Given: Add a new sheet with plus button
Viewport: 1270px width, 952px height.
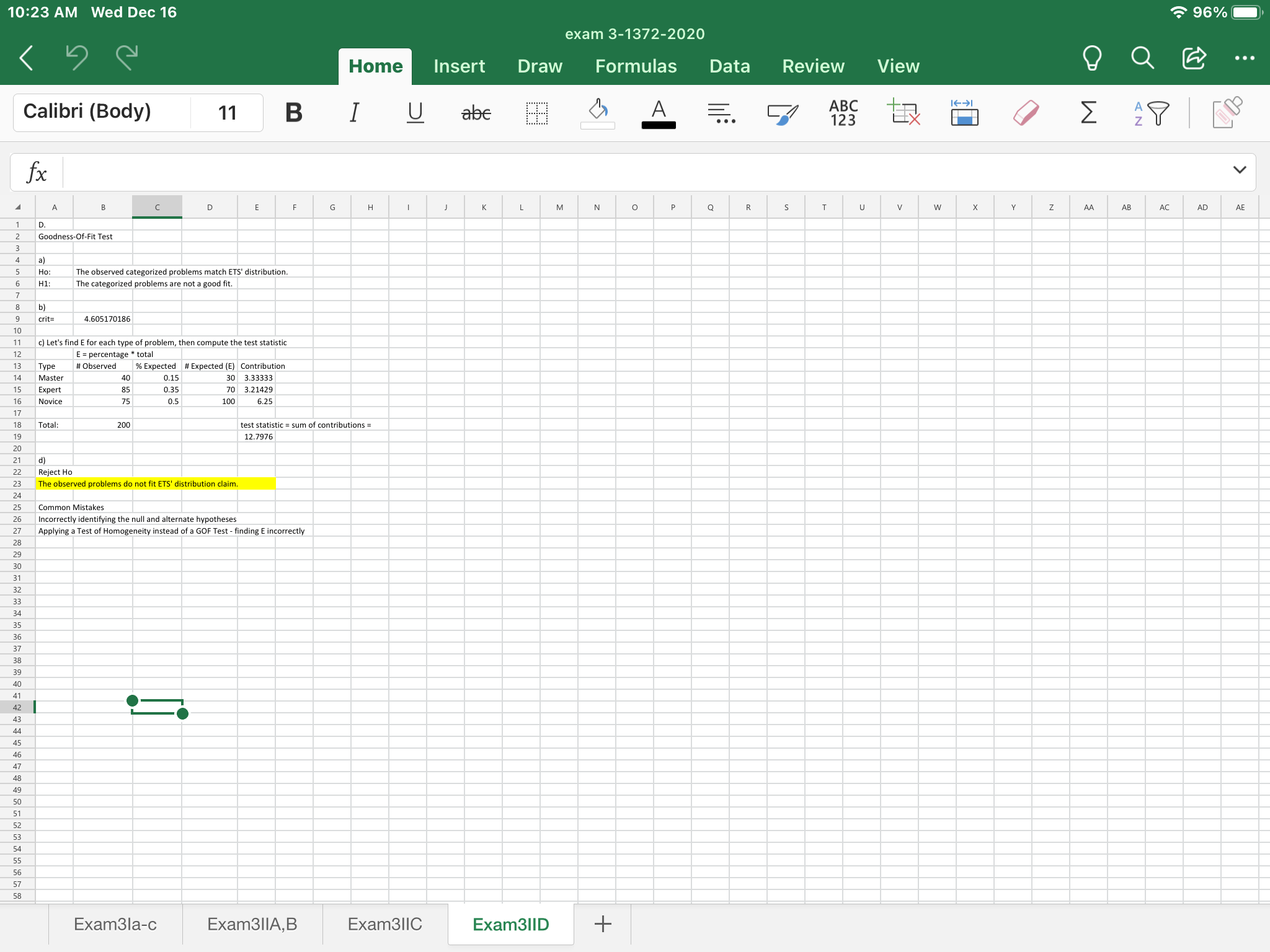Looking at the screenshot, I should tap(603, 924).
